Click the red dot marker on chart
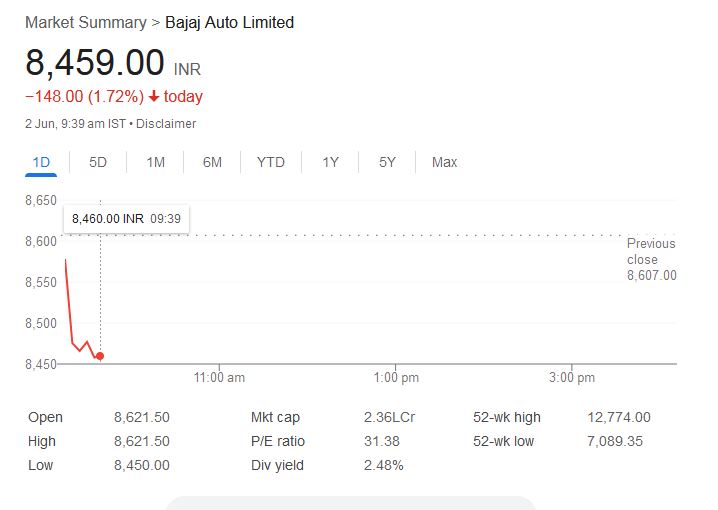The image size is (718, 510). point(100,356)
